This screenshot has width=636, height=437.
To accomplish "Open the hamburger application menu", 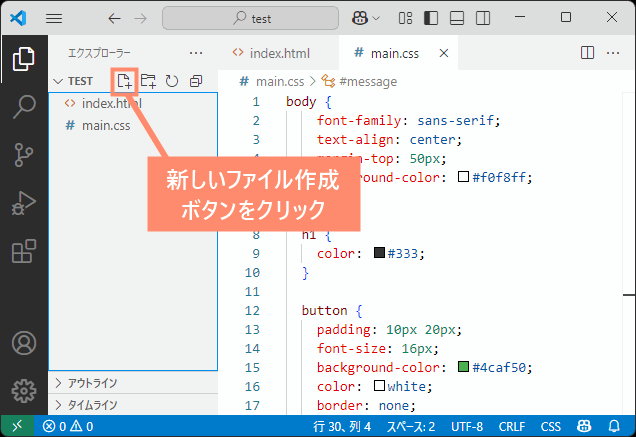I will [54, 19].
